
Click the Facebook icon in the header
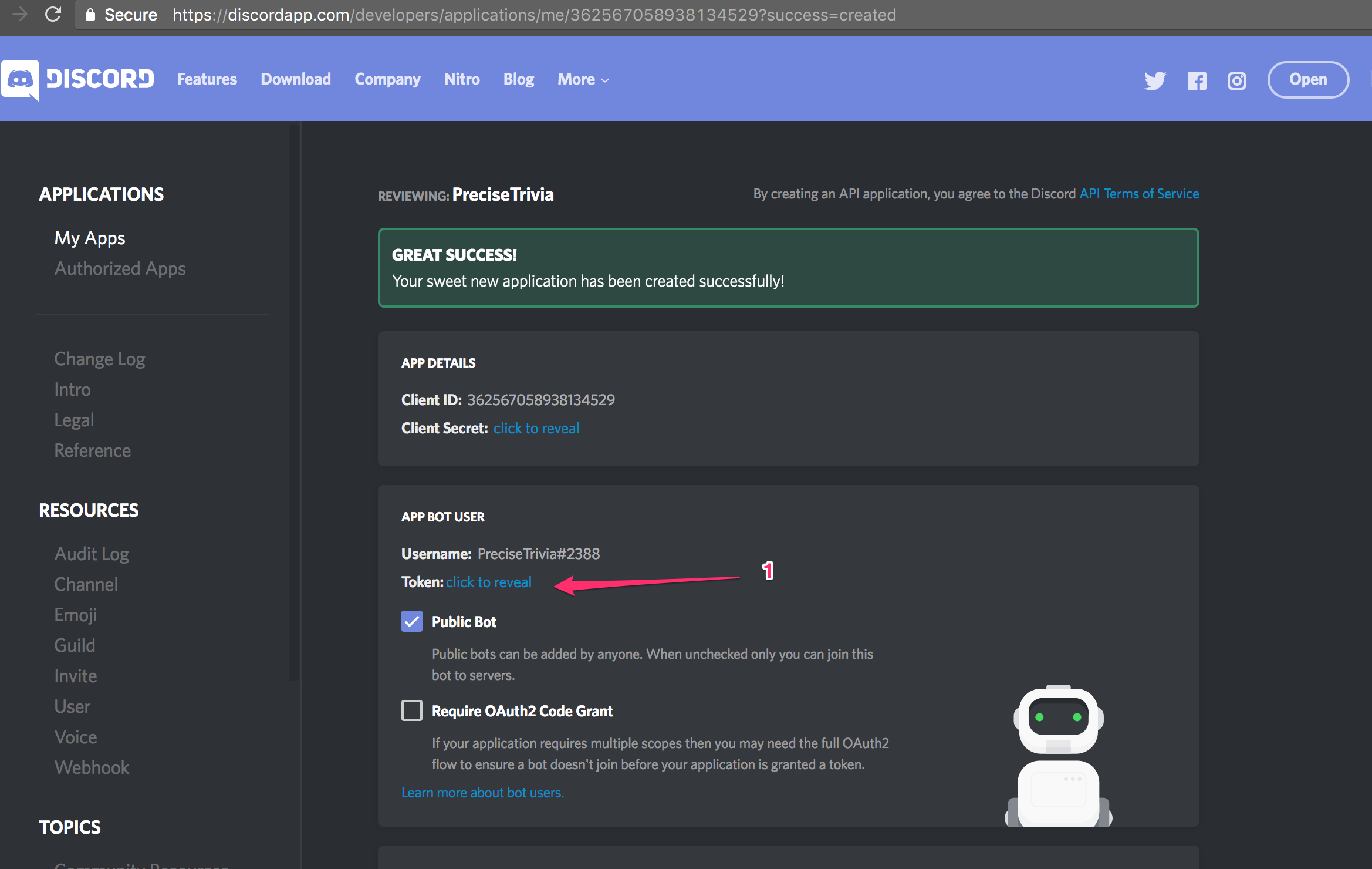pos(1196,80)
